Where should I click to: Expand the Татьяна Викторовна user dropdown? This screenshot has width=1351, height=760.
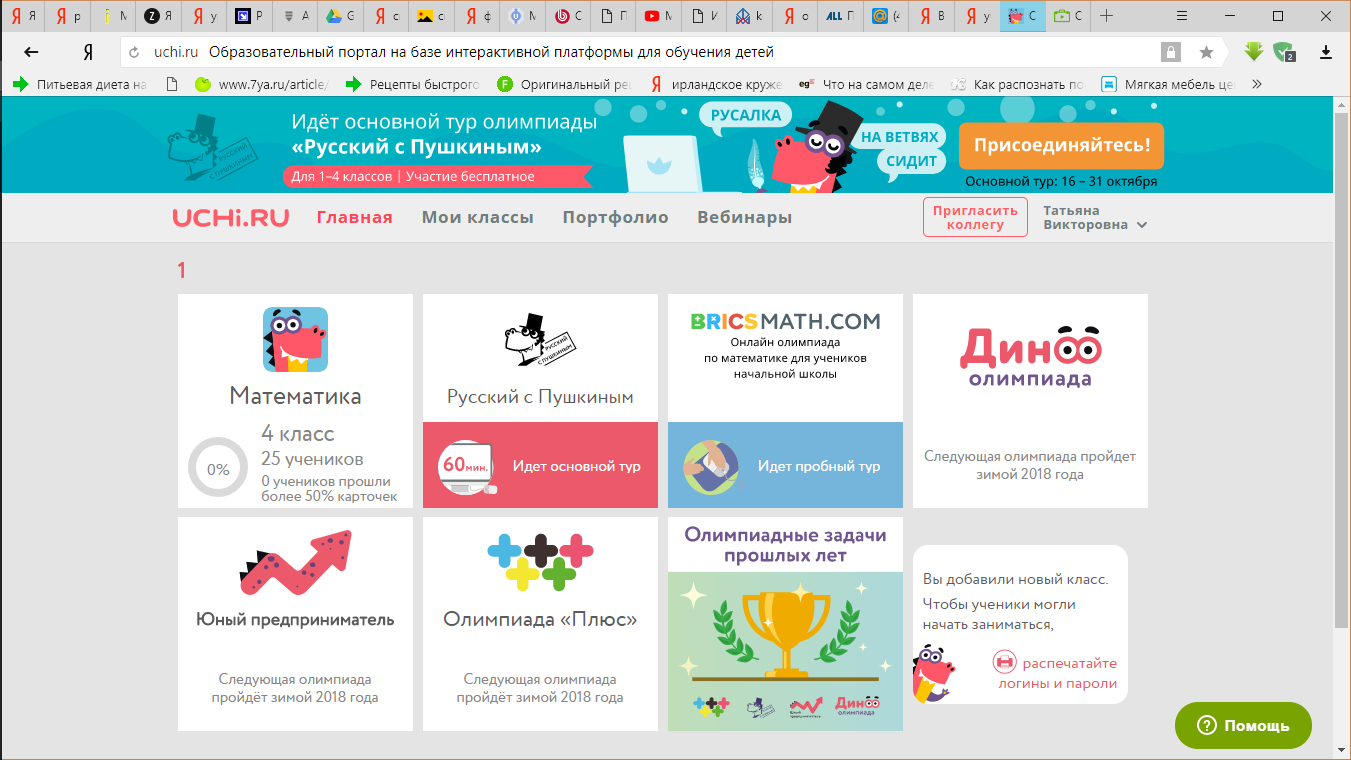tap(1141, 225)
